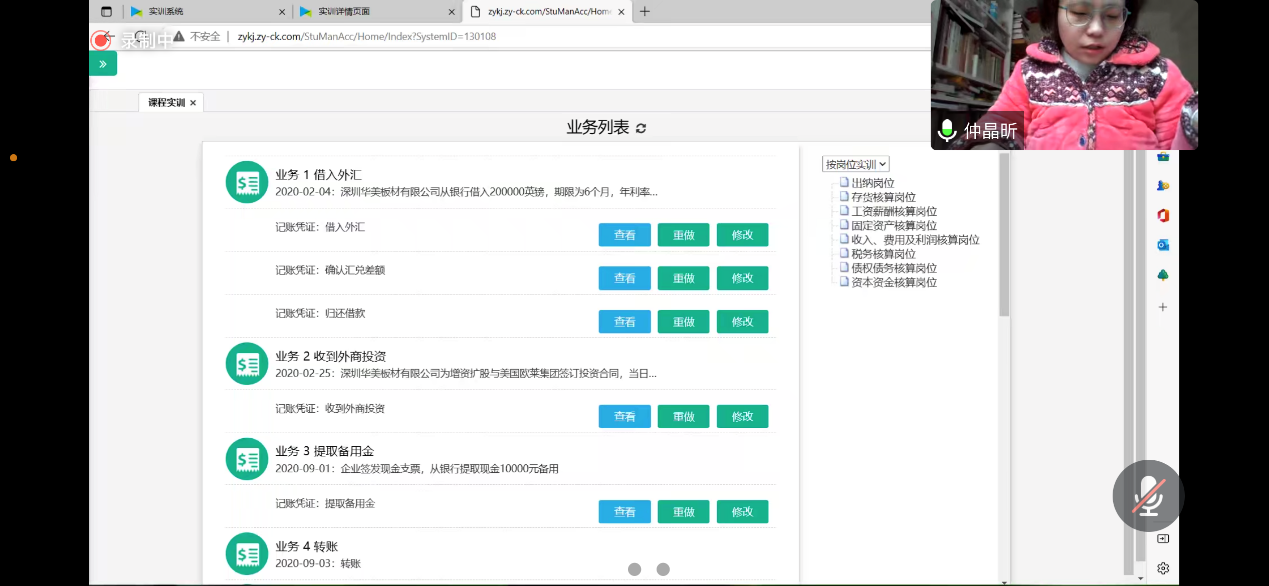Image resolution: width=1269 pixels, height=586 pixels.
Task: Open Office icon in browser sidebar
Action: (1163, 215)
